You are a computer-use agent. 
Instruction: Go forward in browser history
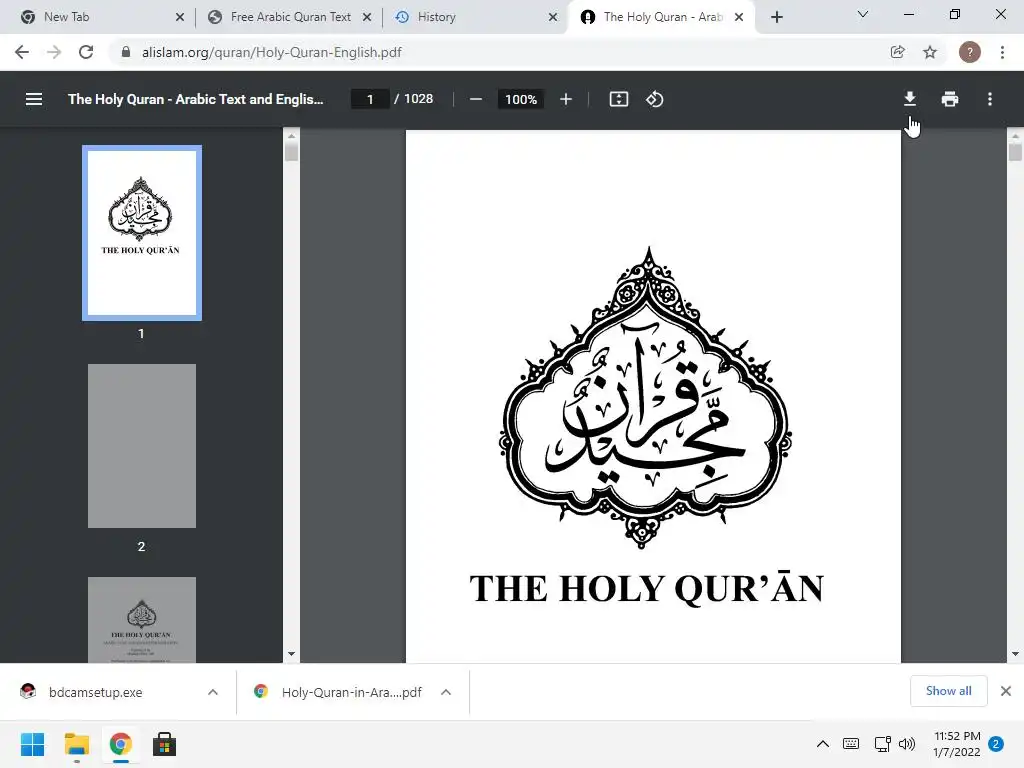click(x=54, y=52)
